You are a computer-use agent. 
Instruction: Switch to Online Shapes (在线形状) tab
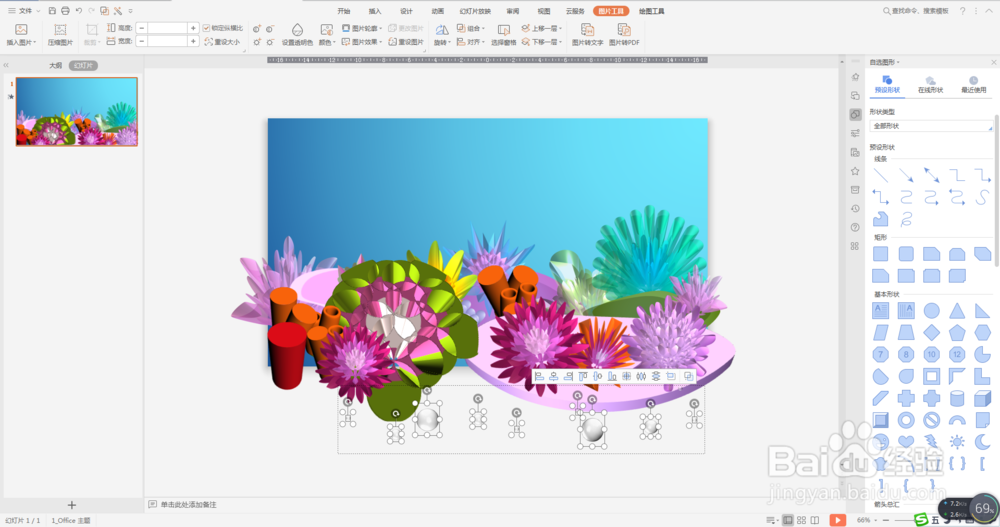(930, 84)
